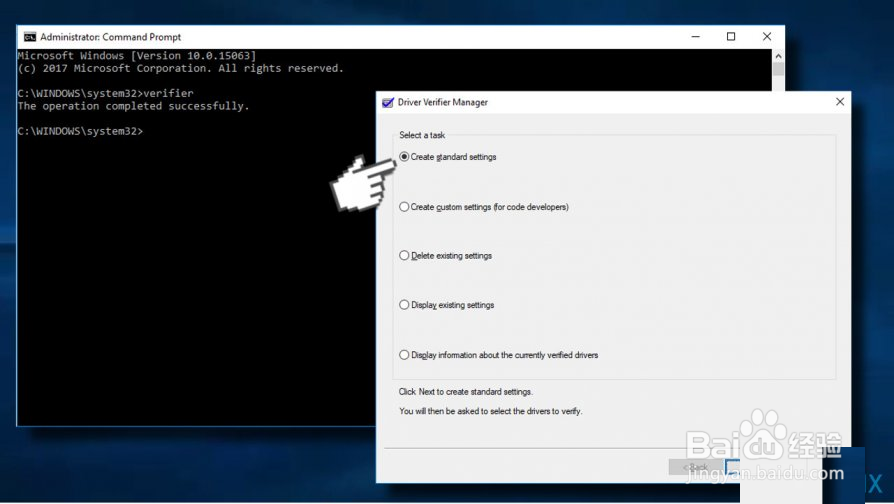Click the Command Prompt scrollbar thumb

click(x=778, y=70)
